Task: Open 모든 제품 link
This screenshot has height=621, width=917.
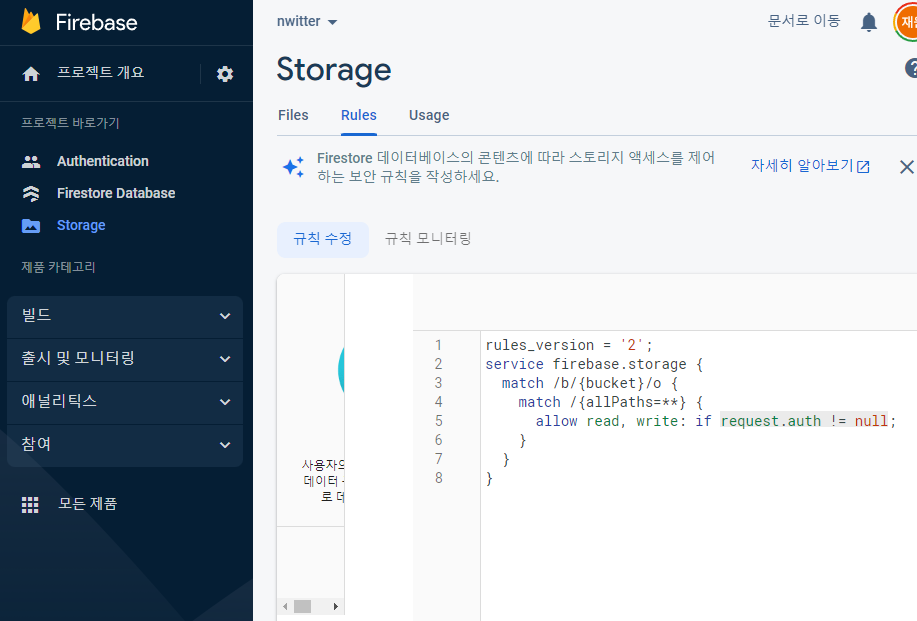Action: (x=88, y=504)
